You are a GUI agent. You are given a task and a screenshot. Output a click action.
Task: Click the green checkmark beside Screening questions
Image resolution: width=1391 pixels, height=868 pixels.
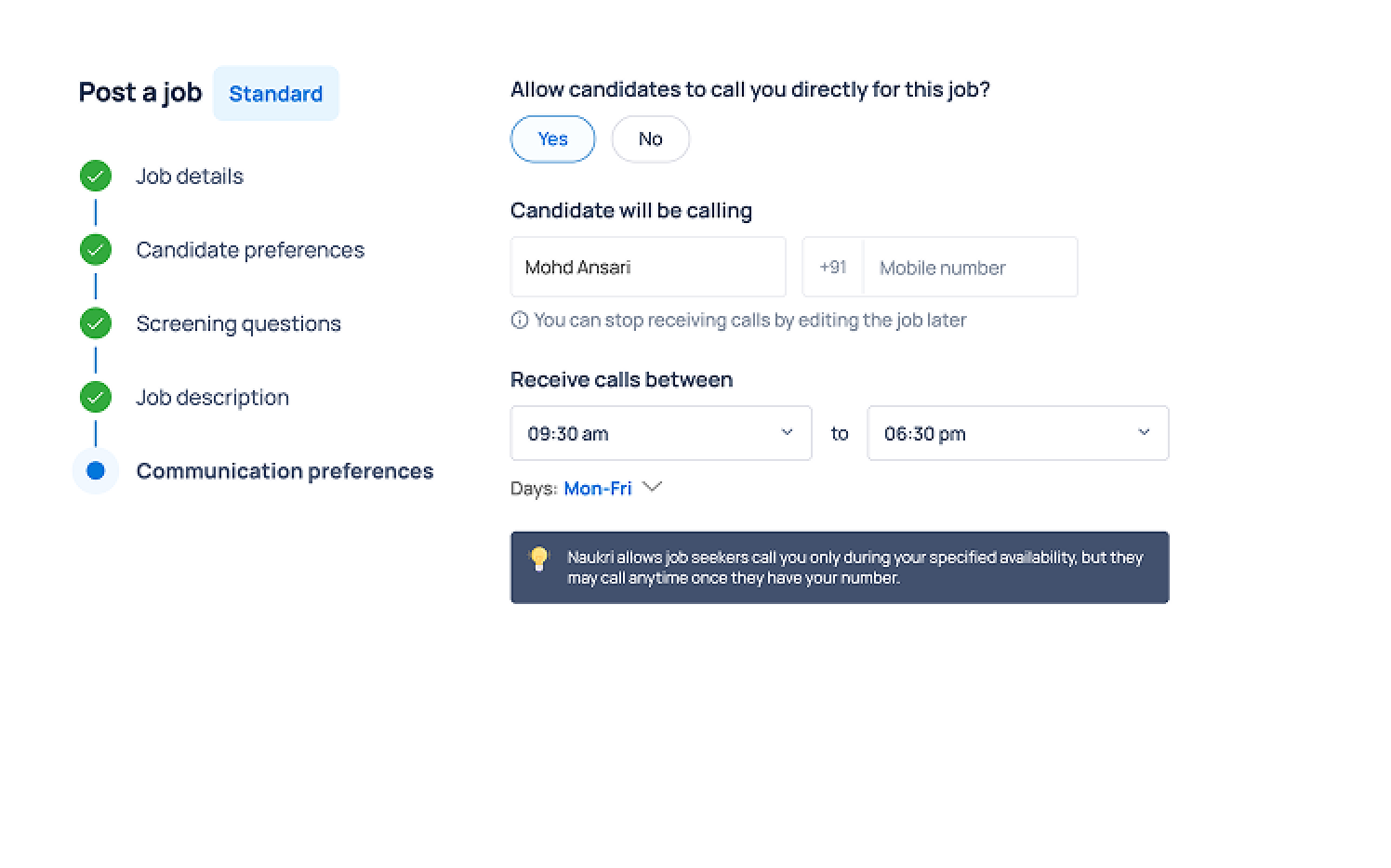click(95, 323)
